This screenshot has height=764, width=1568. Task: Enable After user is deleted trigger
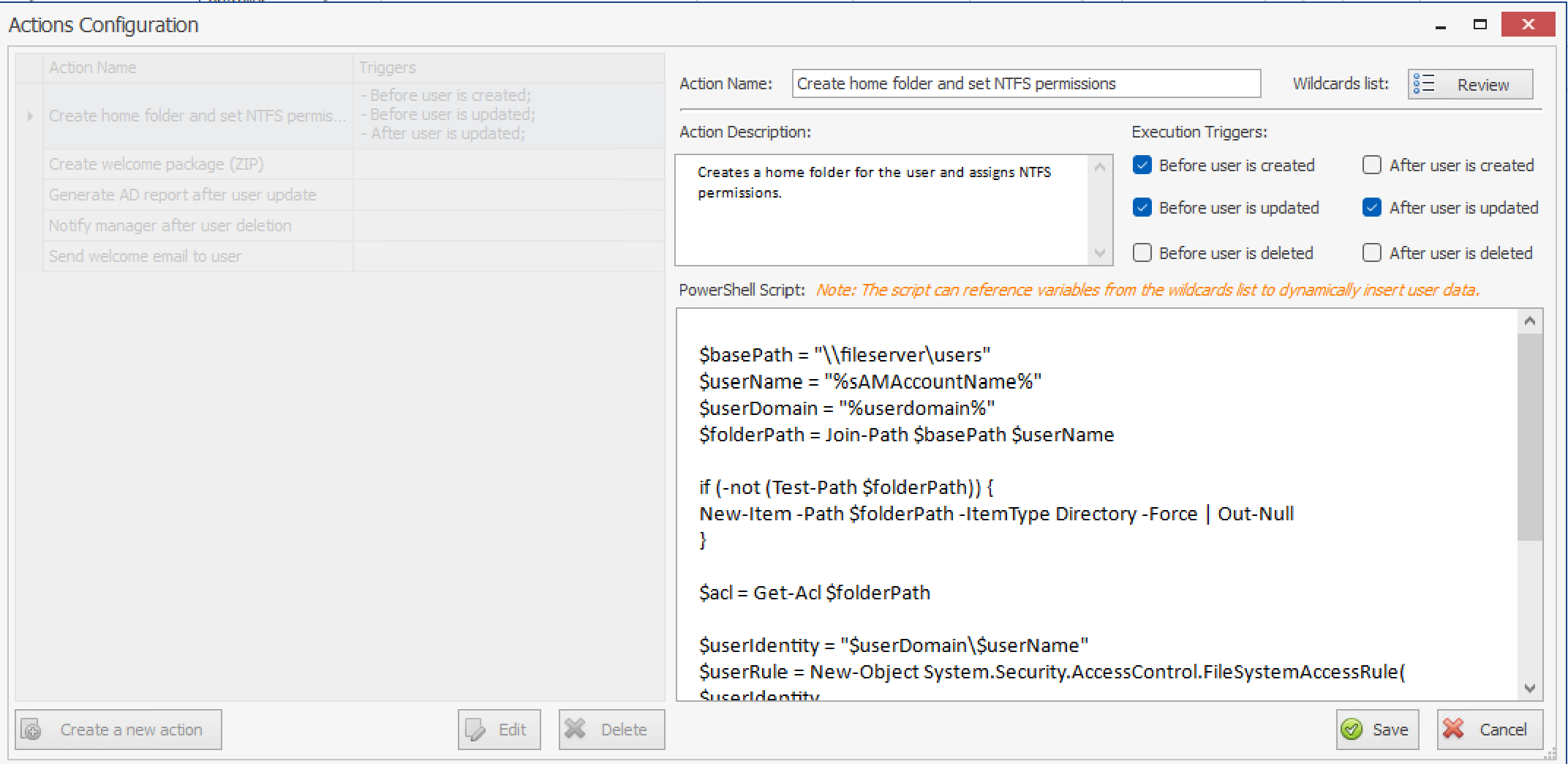coord(1372,253)
